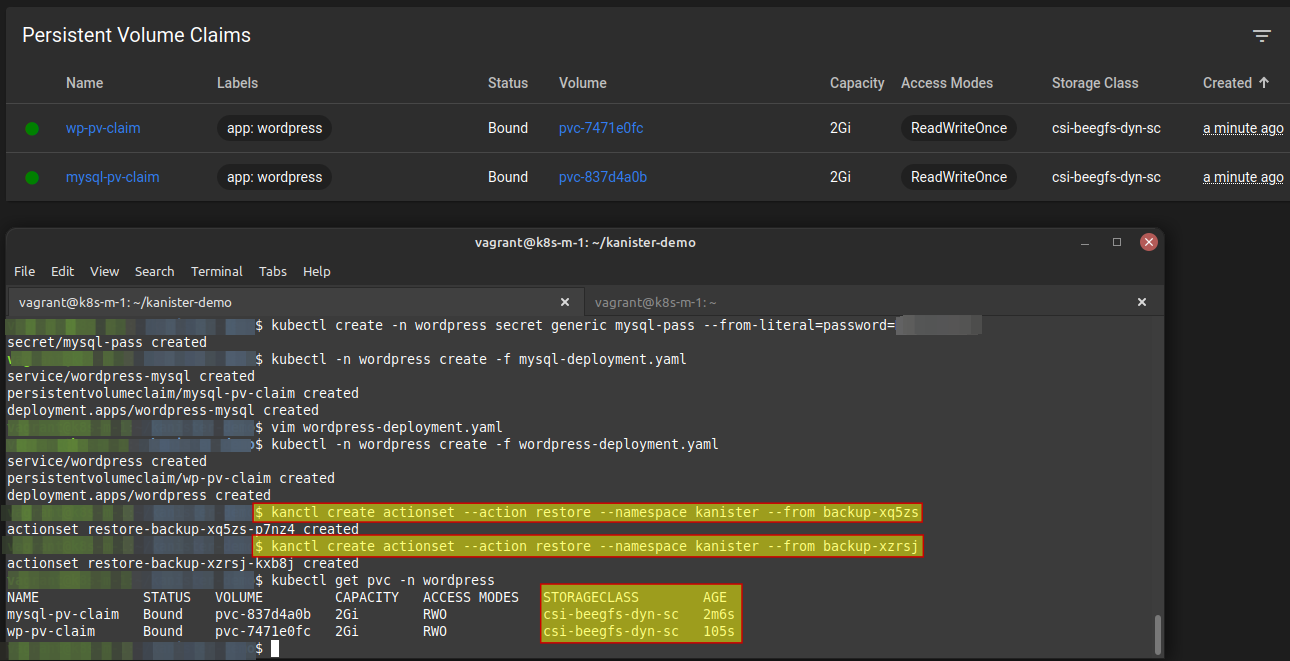Click Bound status in mysql-pv-claim dashboard row

pos(508,177)
